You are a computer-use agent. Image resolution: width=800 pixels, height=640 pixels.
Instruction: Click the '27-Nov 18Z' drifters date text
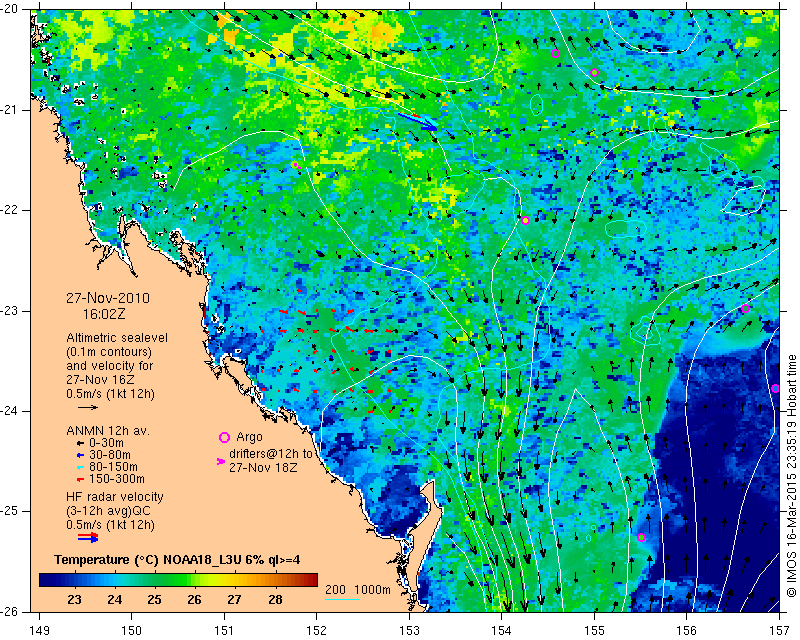263,467
